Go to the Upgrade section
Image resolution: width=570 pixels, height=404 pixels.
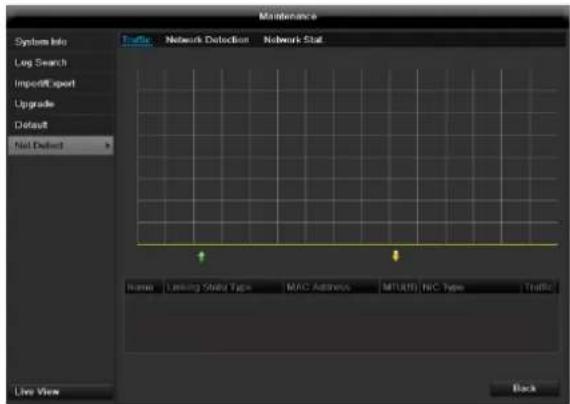pos(60,104)
